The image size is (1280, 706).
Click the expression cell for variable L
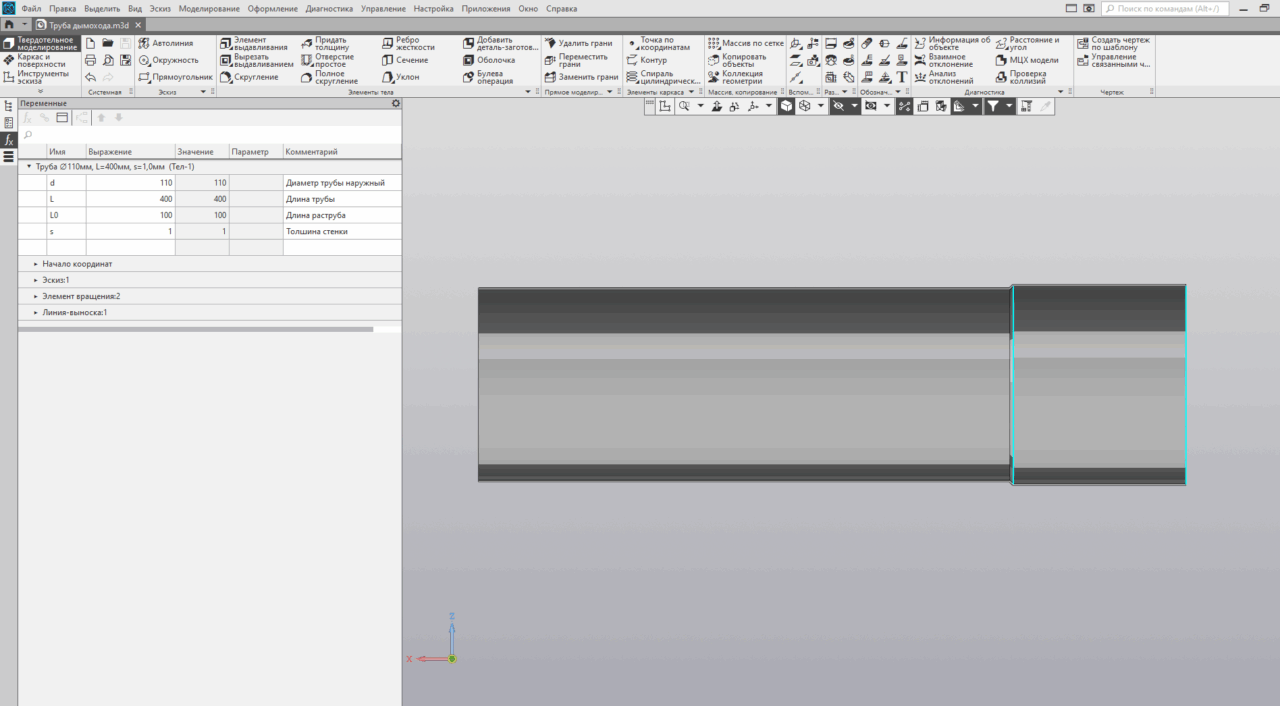pos(130,199)
